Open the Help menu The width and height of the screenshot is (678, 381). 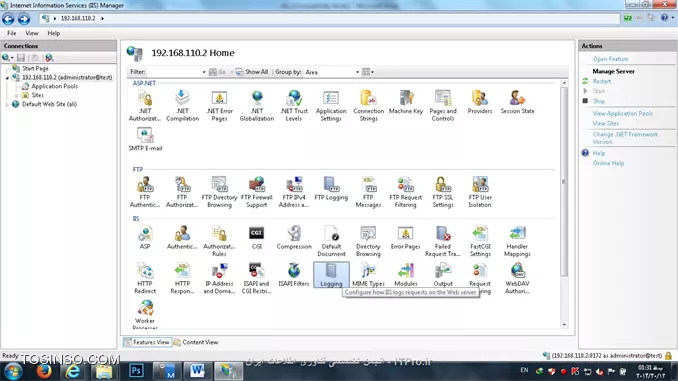(x=54, y=33)
